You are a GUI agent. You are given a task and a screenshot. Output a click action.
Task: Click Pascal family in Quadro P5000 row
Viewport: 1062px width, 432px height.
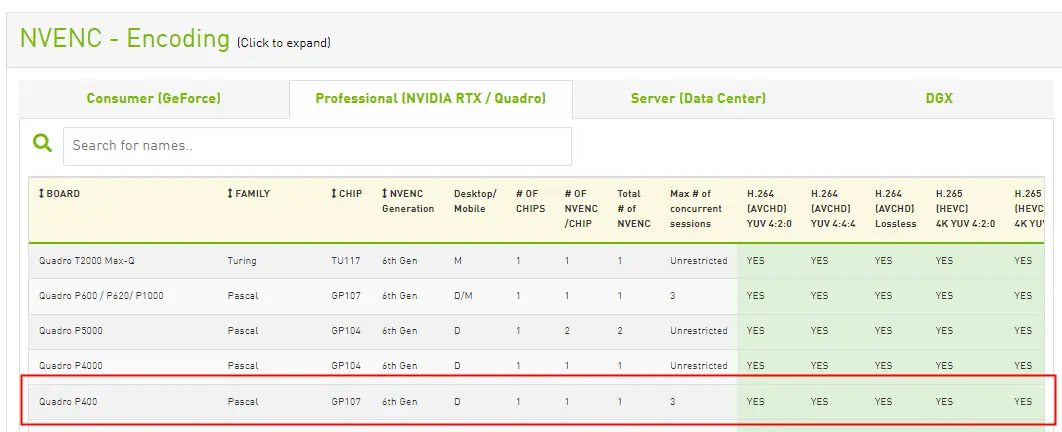click(x=243, y=331)
